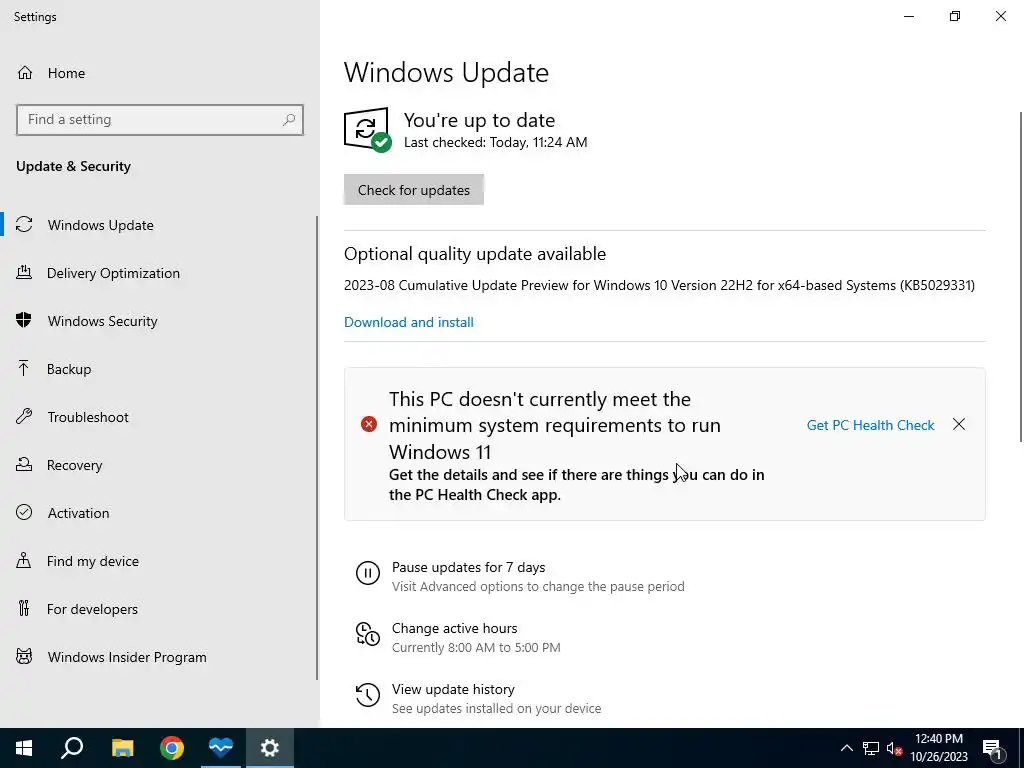Open Backup settings page
Viewport: 1024px width, 768px height.
(158, 369)
